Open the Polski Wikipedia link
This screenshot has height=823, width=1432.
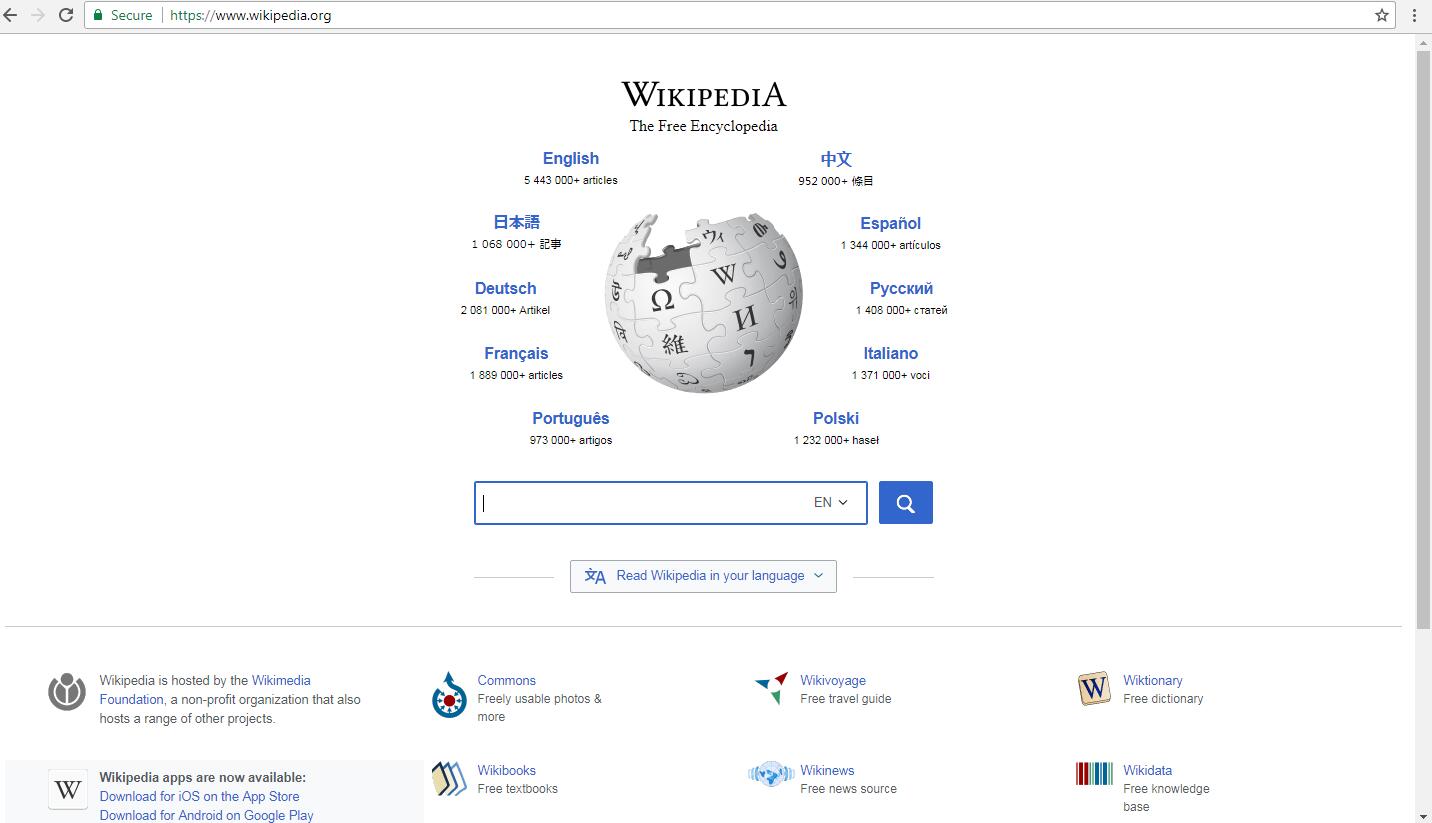pos(836,418)
